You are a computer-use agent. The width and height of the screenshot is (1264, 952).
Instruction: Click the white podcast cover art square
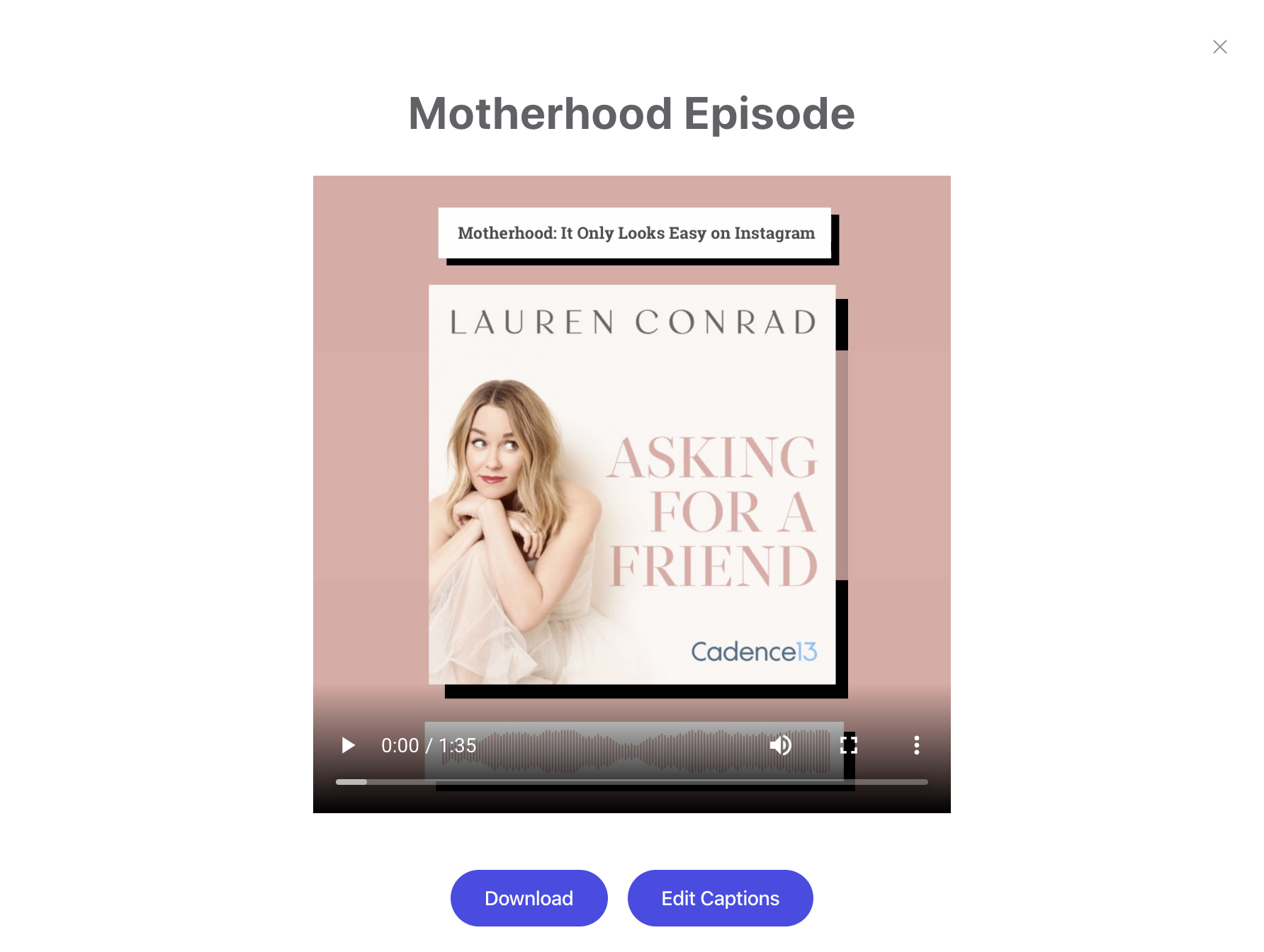coord(632,484)
